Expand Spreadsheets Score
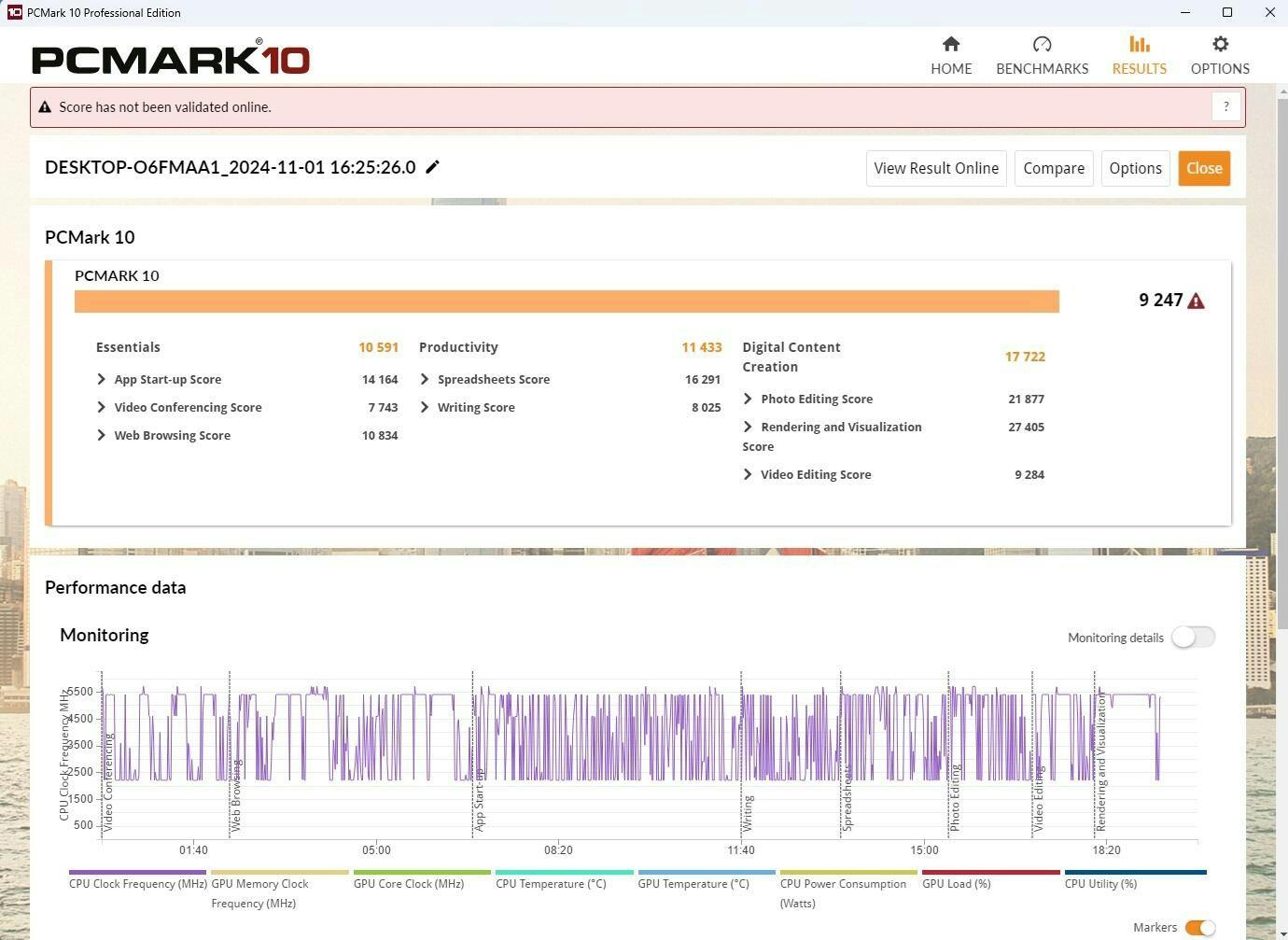 tap(425, 379)
